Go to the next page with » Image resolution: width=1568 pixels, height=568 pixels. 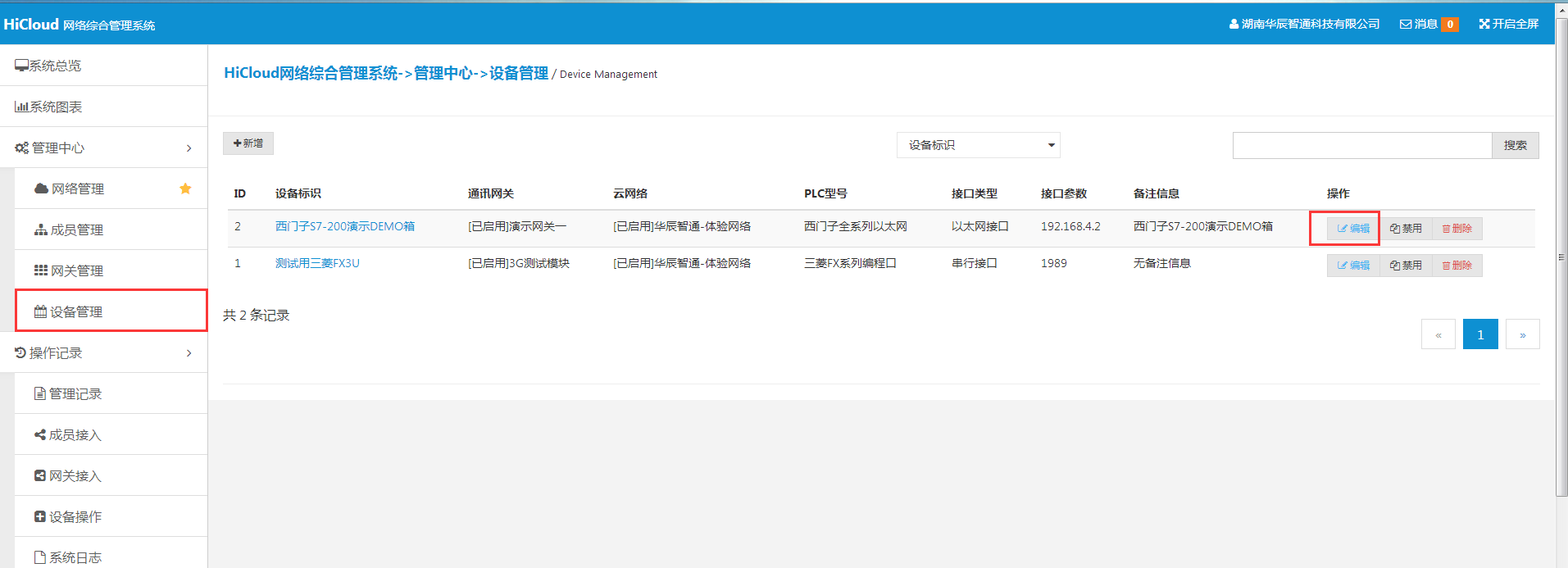tap(1522, 334)
